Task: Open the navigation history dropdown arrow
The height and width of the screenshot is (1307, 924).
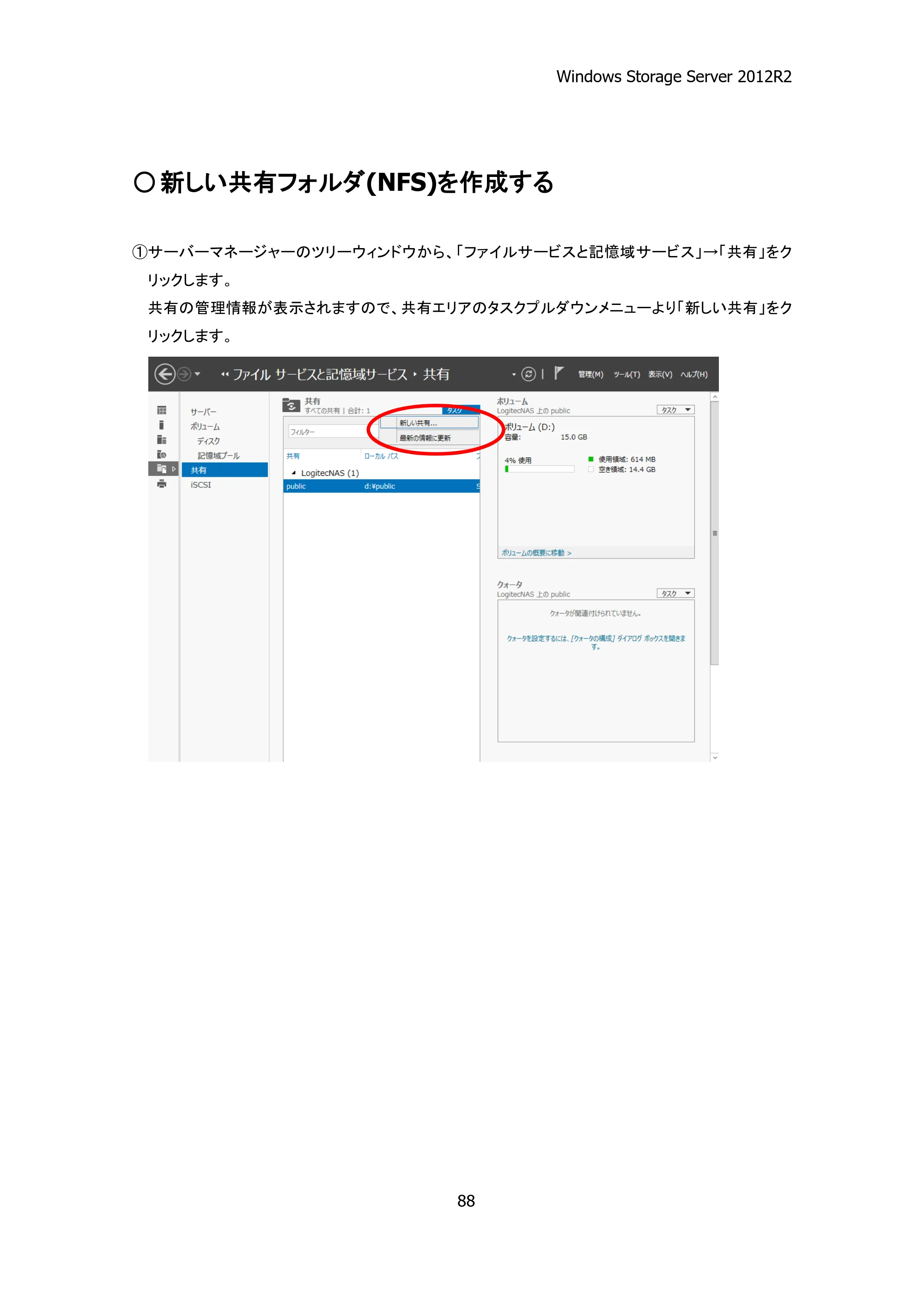Action: tap(198, 374)
